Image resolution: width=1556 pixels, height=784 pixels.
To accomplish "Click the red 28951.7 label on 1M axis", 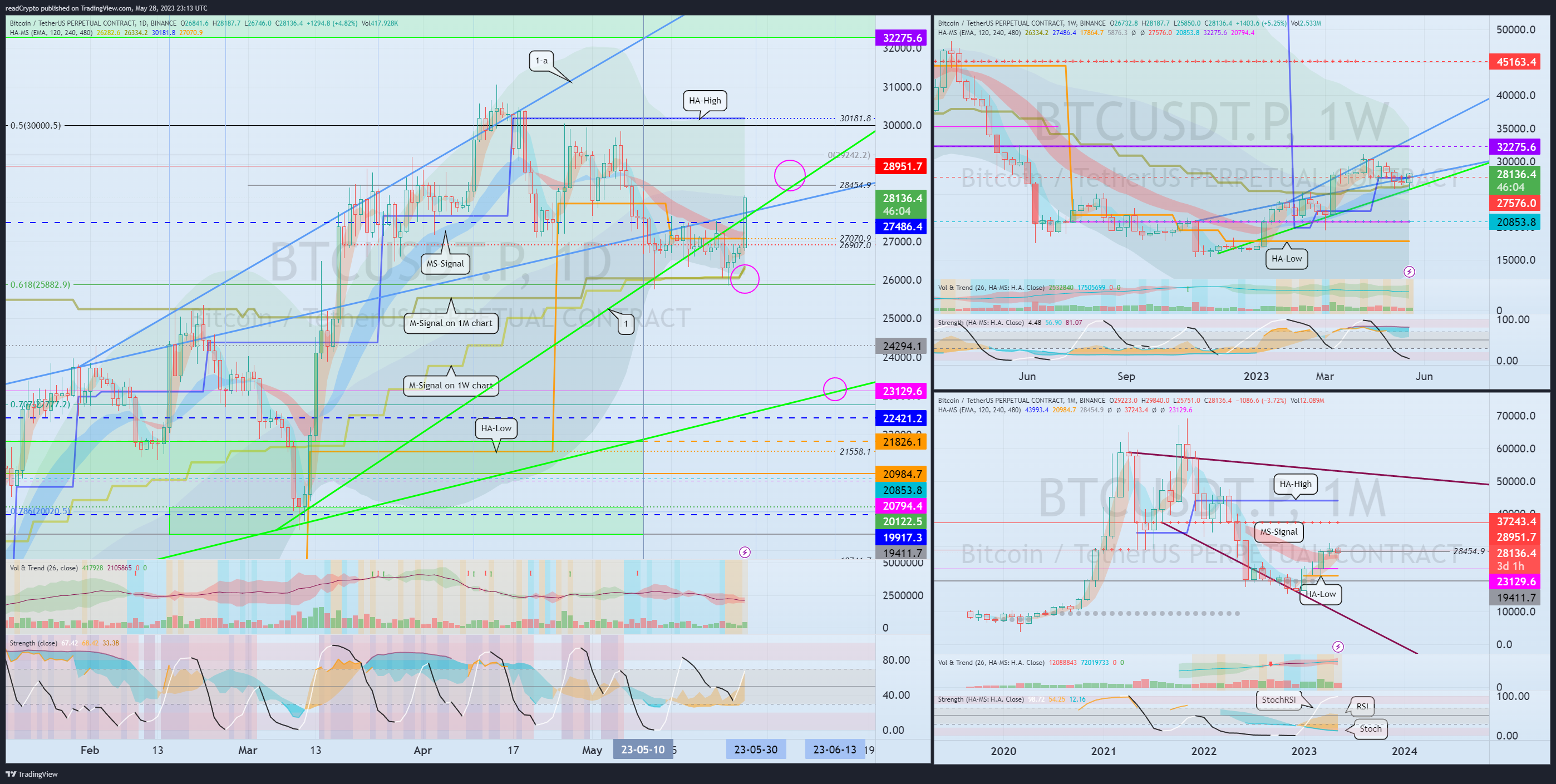I will click(1515, 537).
